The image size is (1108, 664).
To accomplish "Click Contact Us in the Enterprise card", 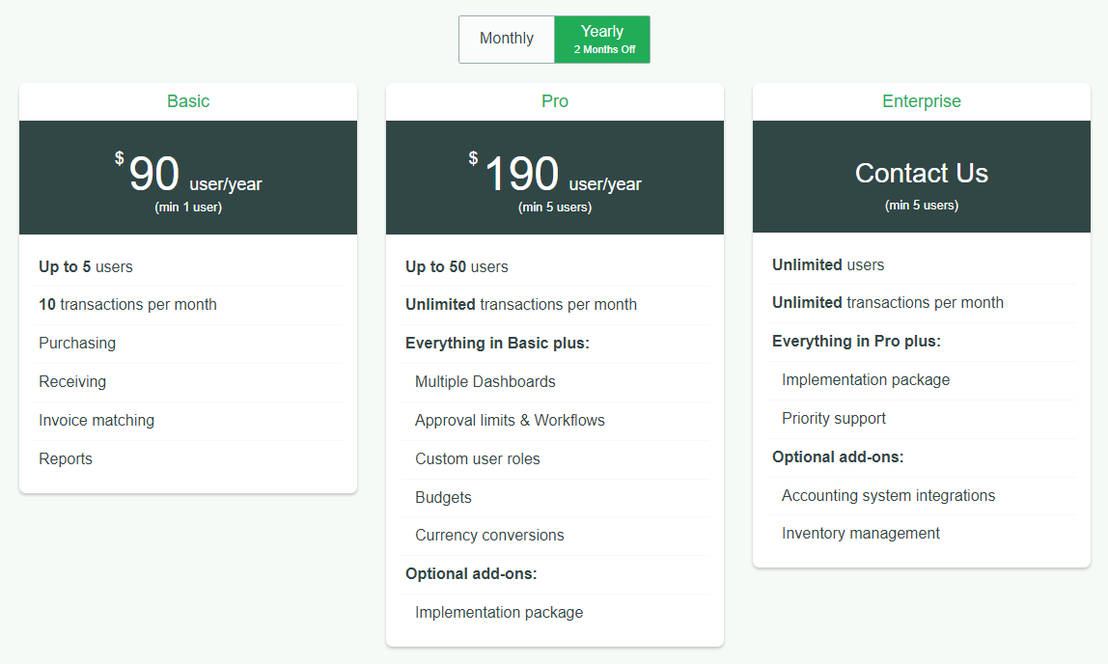I will point(921,173).
